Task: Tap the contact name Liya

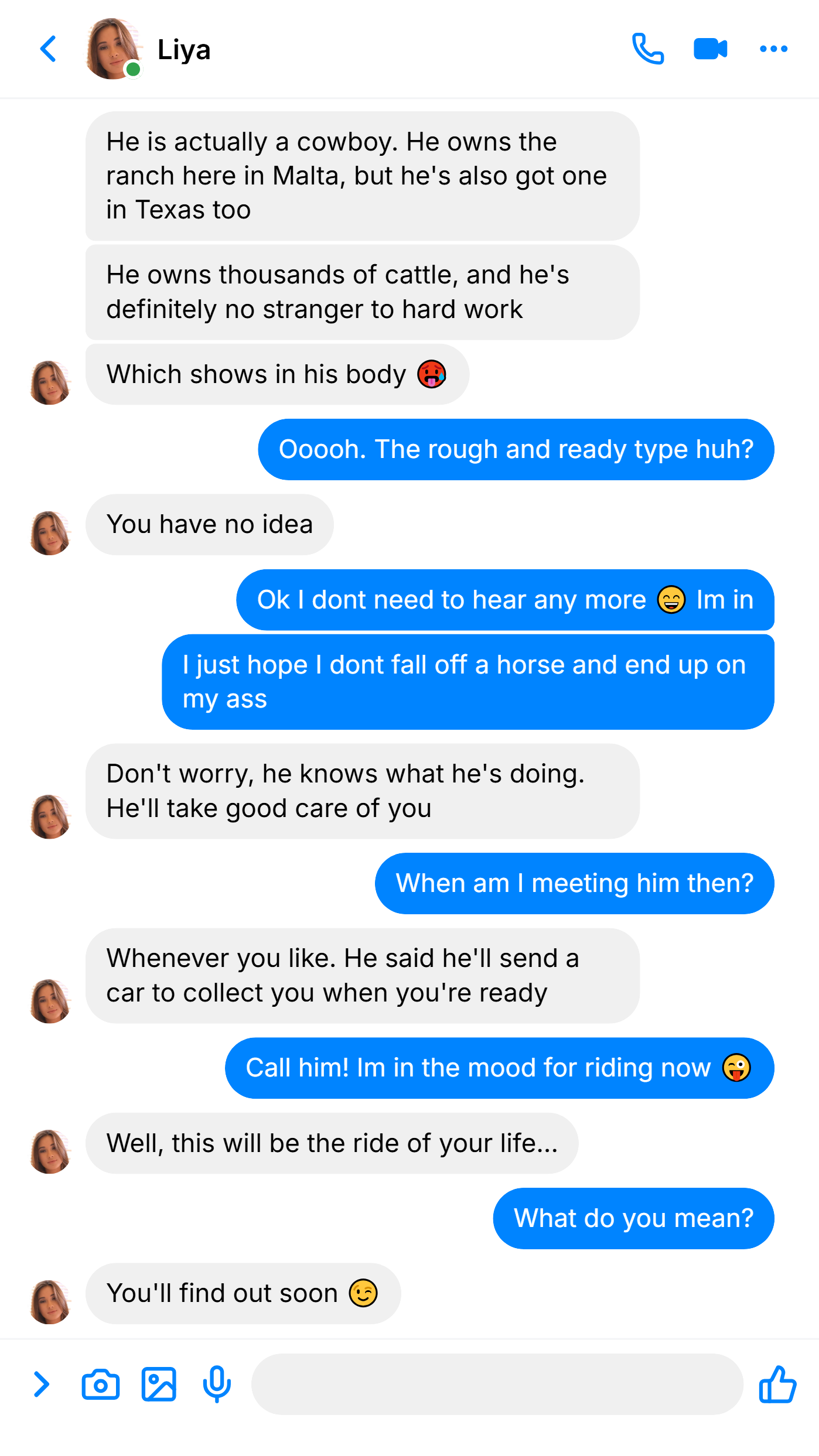Action: tap(184, 50)
